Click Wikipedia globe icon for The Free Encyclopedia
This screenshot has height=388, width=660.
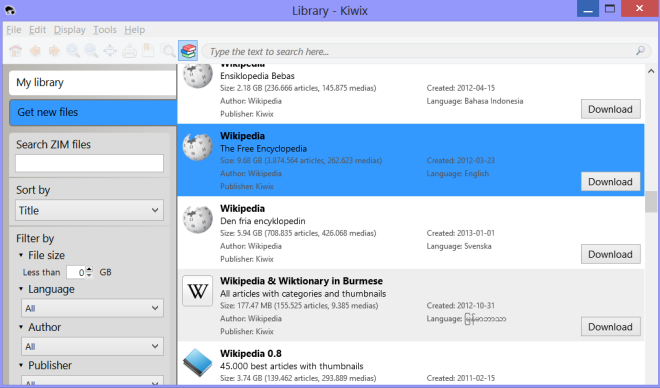click(x=197, y=146)
